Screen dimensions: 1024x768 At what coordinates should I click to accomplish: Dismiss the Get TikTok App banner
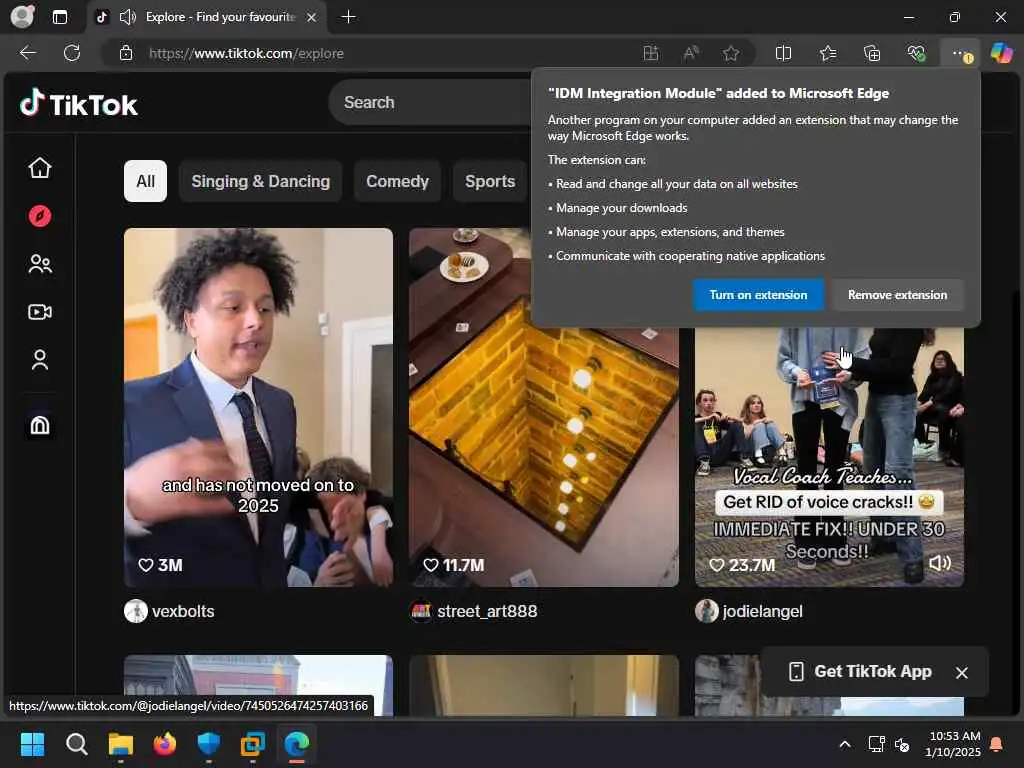tap(962, 673)
